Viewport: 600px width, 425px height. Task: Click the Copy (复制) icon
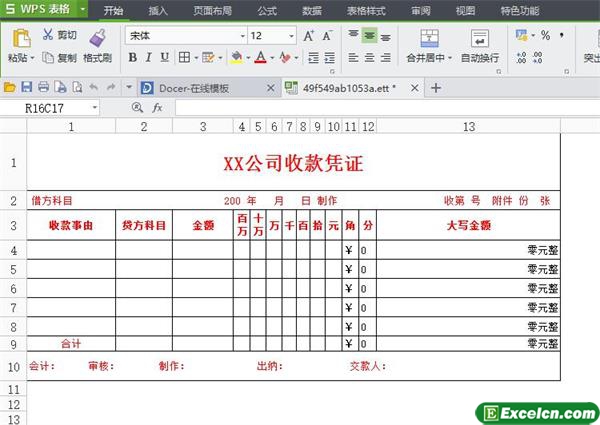(48, 58)
